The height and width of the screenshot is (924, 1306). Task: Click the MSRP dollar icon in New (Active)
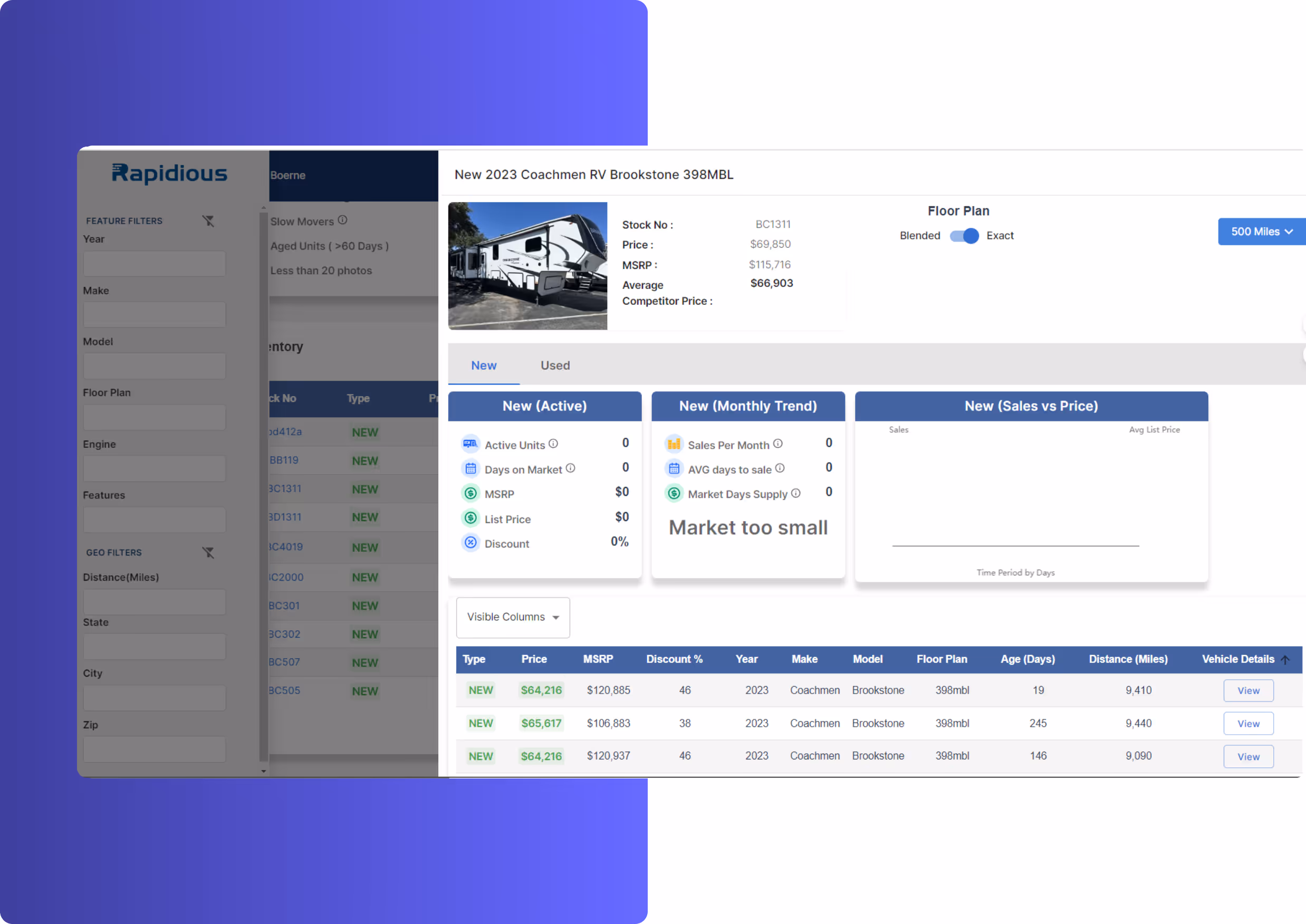pyautogui.click(x=470, y=493)
